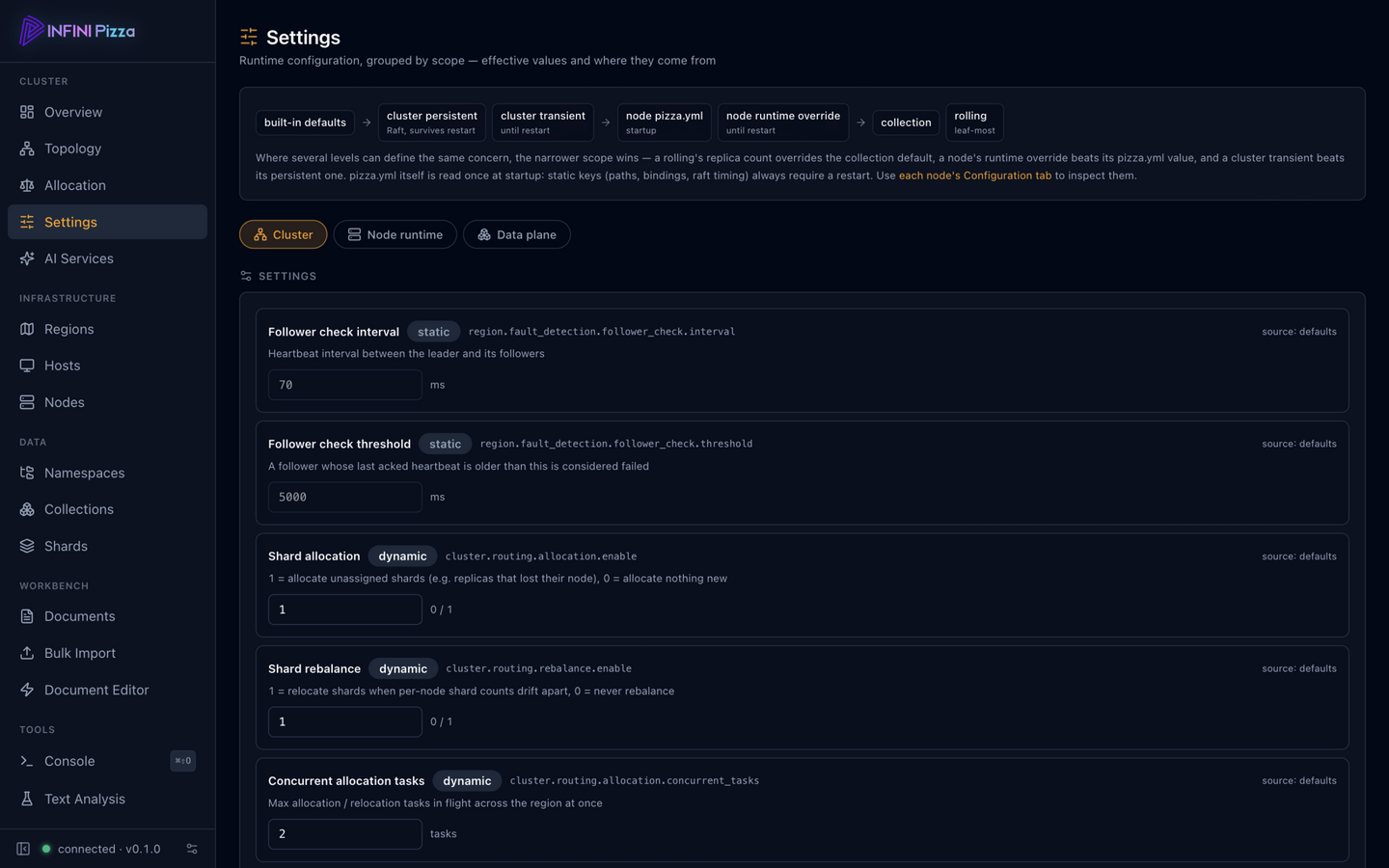Screen dimensions: 1389x868
Task: Click the Document Editor lightning icon
Action: coord(27,690)
